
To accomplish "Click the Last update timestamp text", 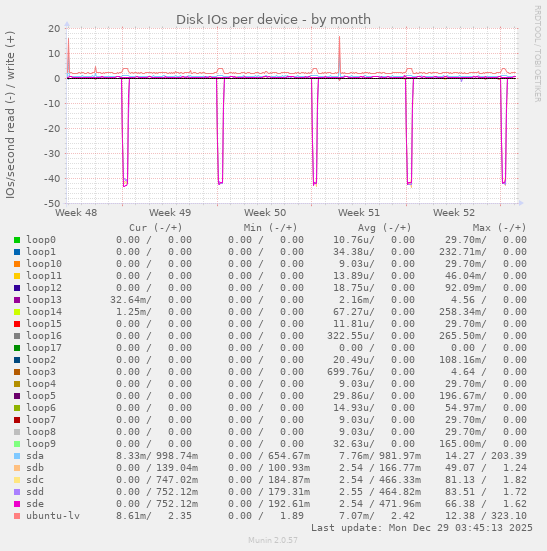I will tap(422, 528).
